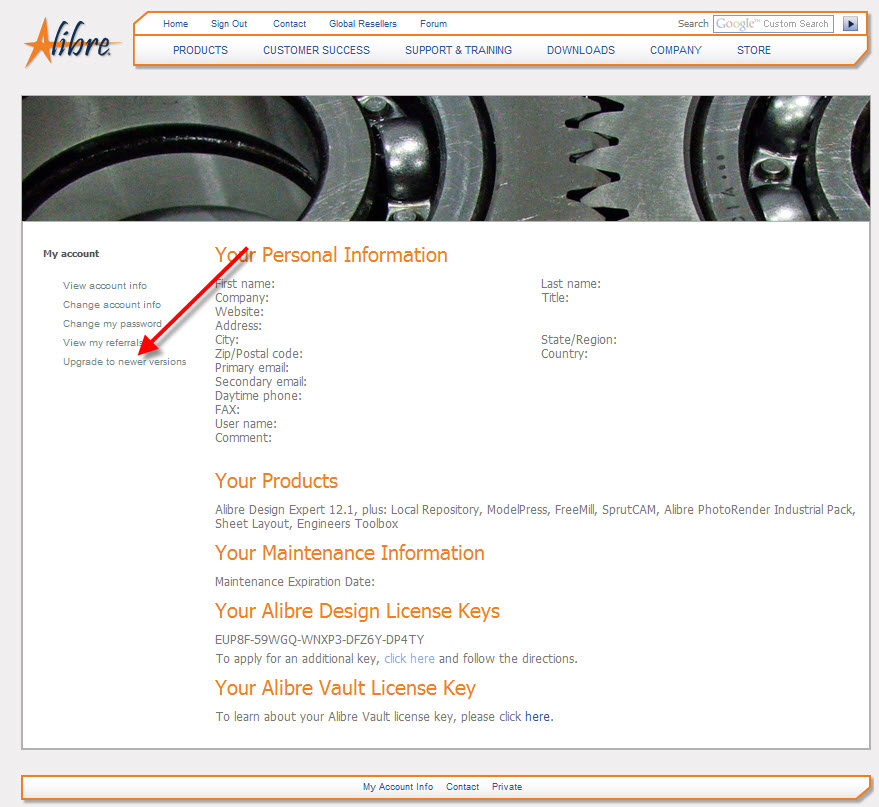Click Upgrade to newer versions link
The image size is (879, 807).
[x=124, y=362]
